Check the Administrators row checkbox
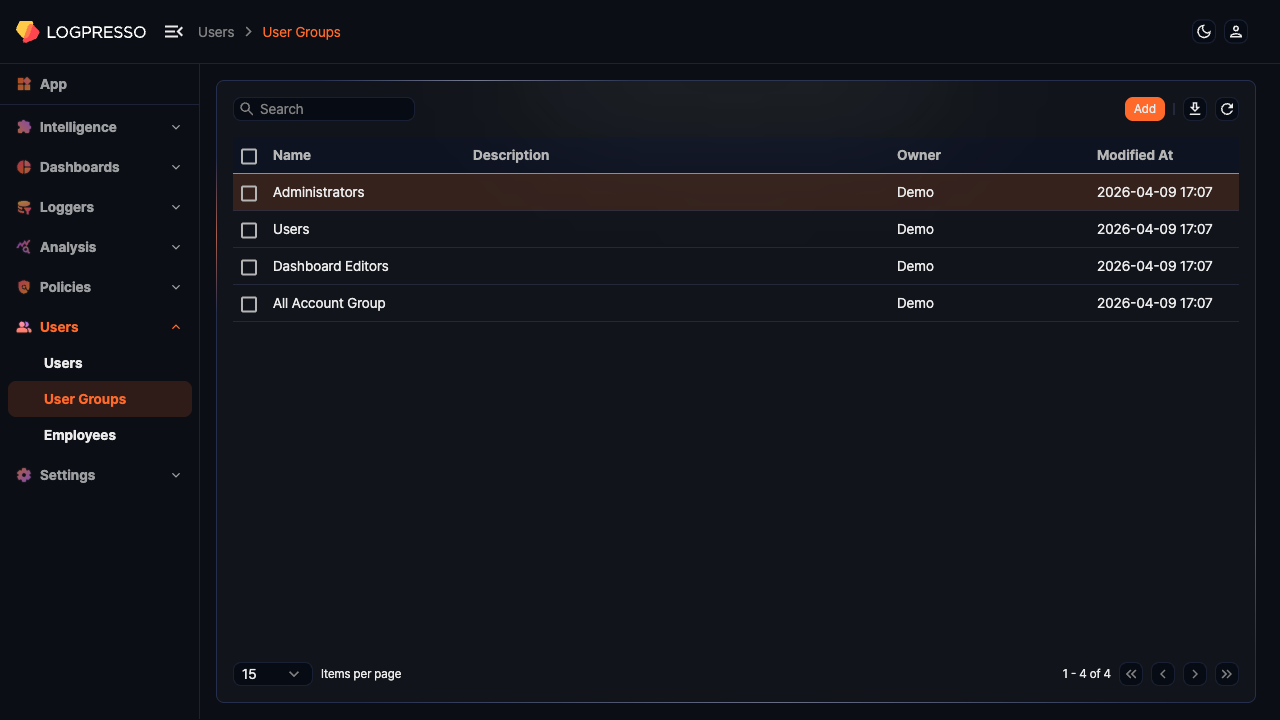This screenshot has height=720, width=1280. coord(249,193)
